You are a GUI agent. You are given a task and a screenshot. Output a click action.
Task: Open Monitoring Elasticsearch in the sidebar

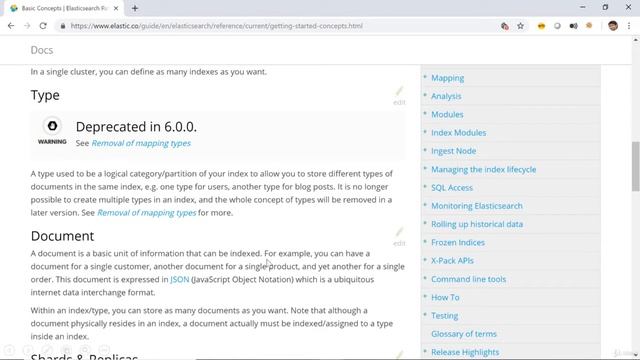(x=477, y=206)
